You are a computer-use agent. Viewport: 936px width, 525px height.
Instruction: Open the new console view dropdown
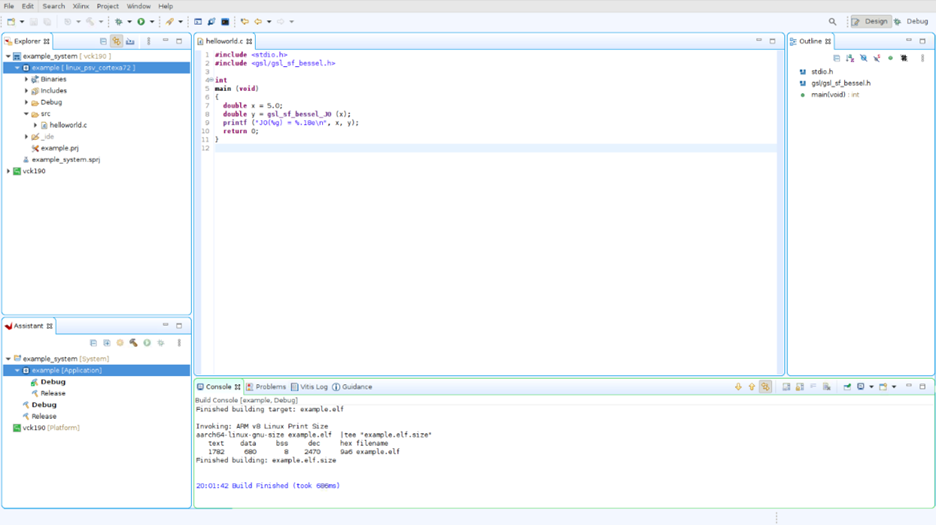tap(894, 387)
